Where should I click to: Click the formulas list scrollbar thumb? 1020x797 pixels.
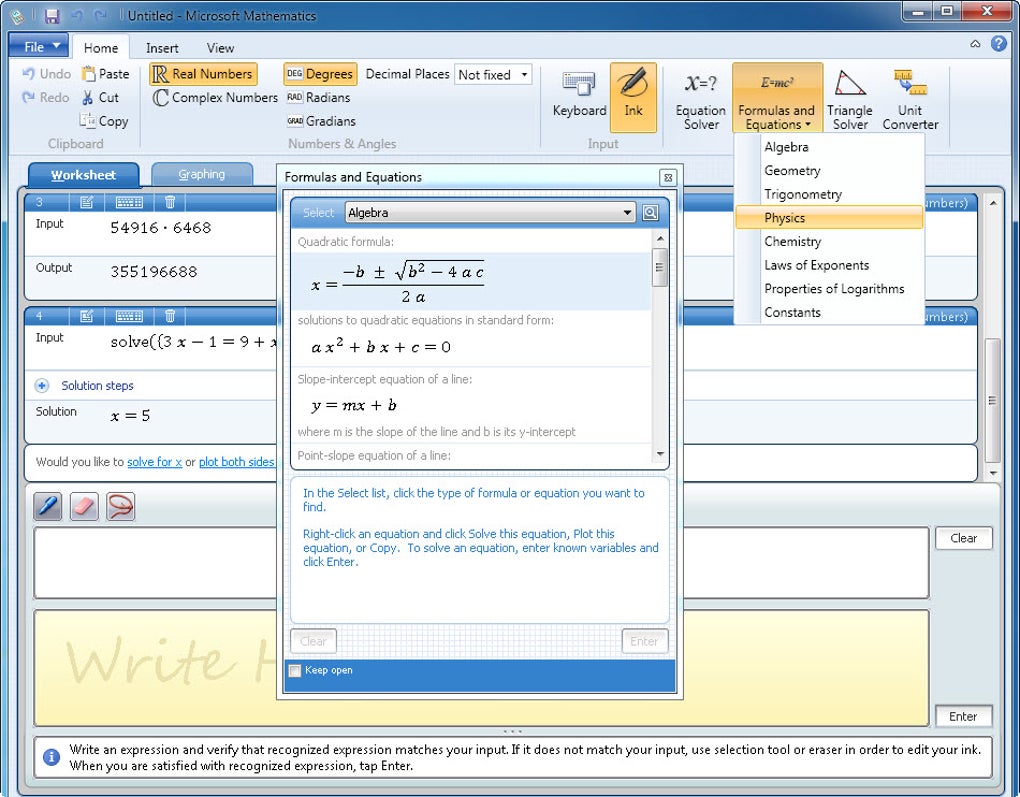click(660, 267)
